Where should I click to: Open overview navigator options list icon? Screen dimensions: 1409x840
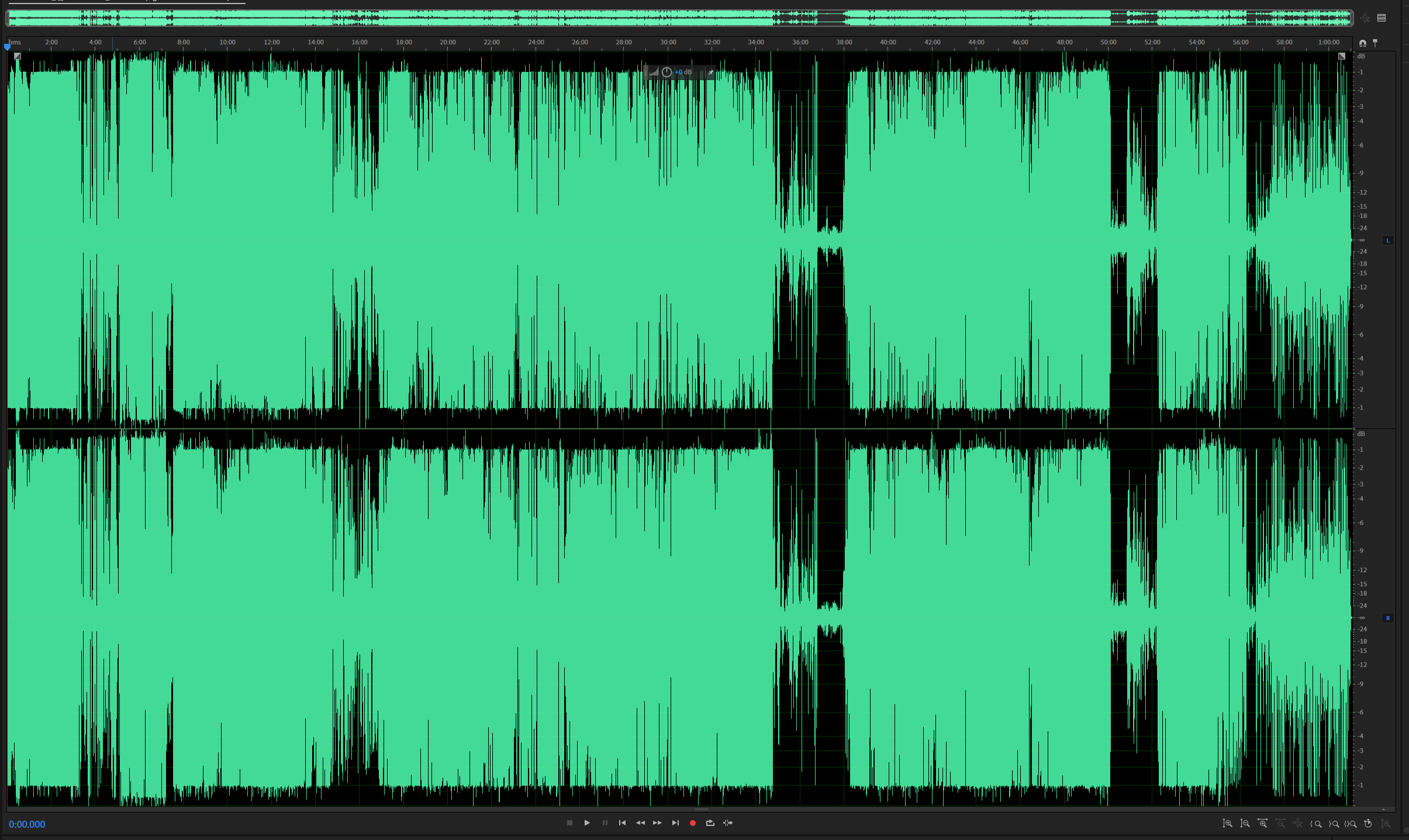tap(1382, 18)
